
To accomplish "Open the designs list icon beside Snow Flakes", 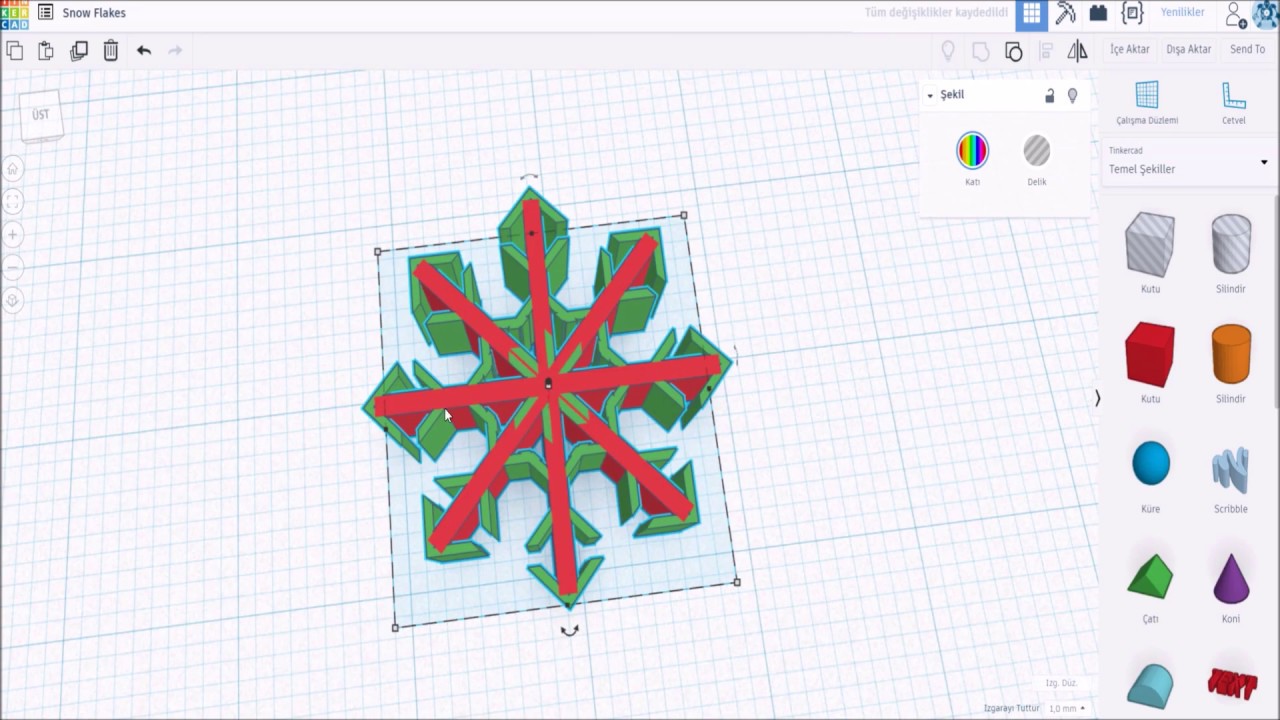I will pyautogui.click(x=45, y=13).
